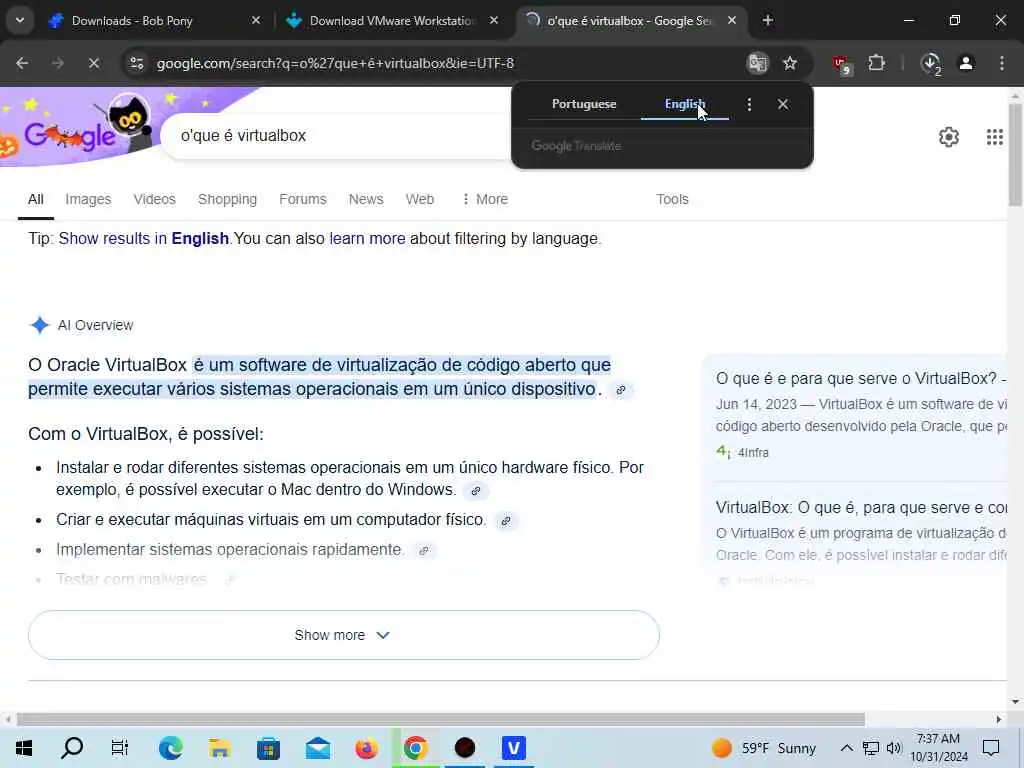Show hidden system tray icons
The width and height of the screenshot is (1024, 768).
(846, 748)
